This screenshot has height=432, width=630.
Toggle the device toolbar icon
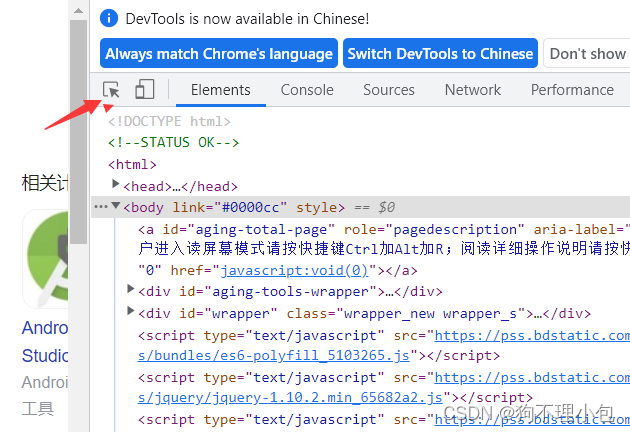coord(145,89)
